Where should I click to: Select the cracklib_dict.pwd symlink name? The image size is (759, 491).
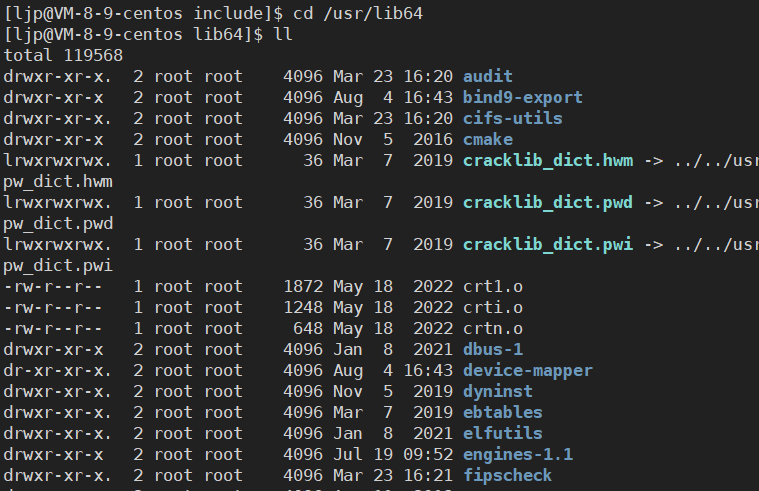547,203
